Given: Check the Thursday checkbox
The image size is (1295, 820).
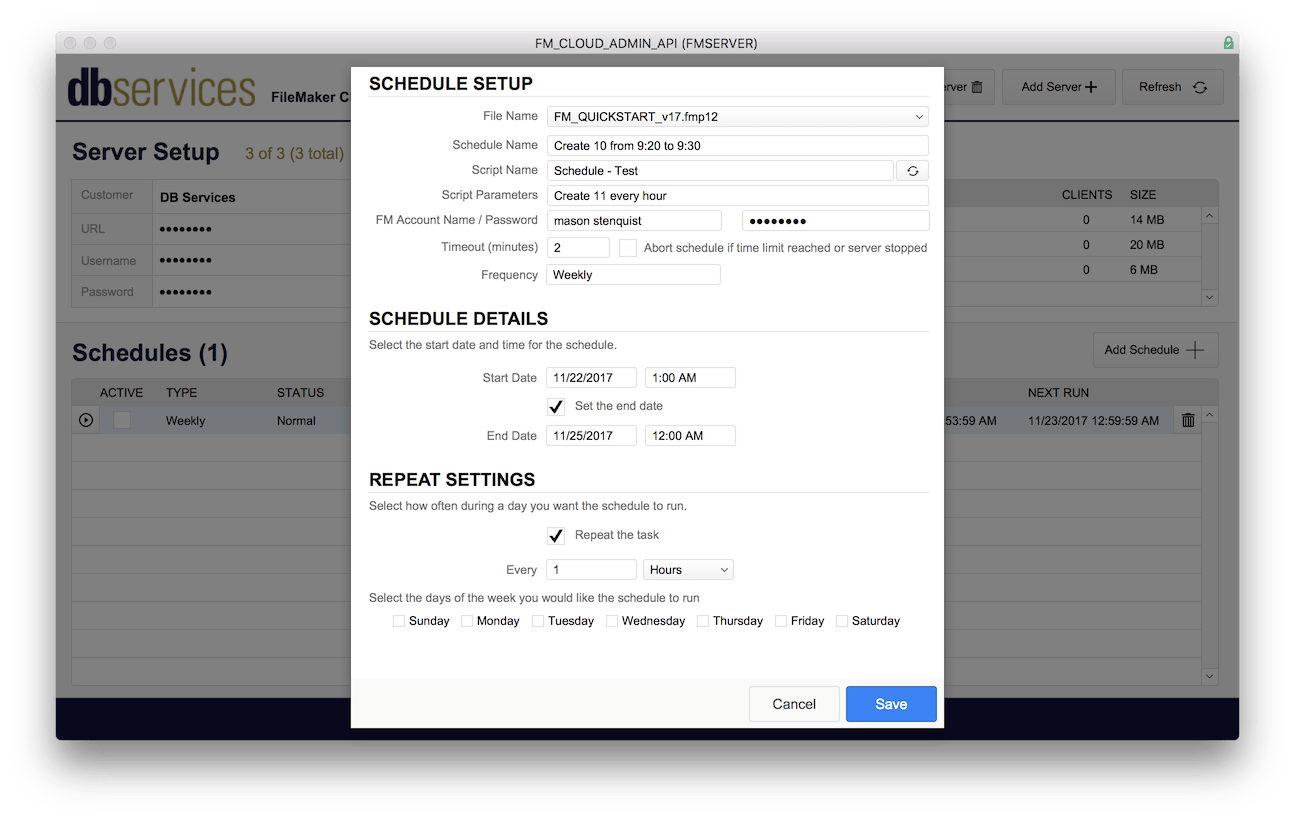Looking at the screenshot, I should (x=703, y=621).
